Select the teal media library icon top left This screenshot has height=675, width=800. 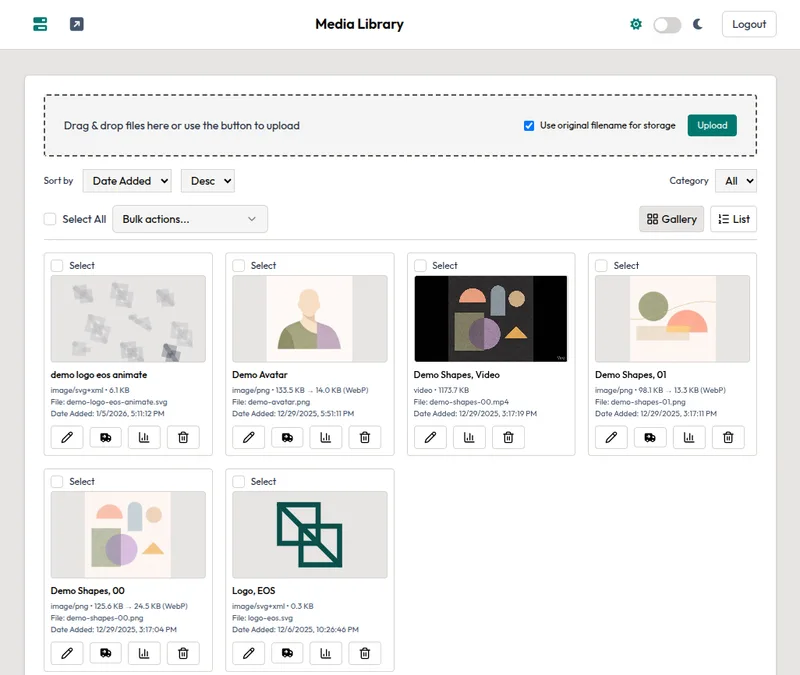tap(38, 23)
